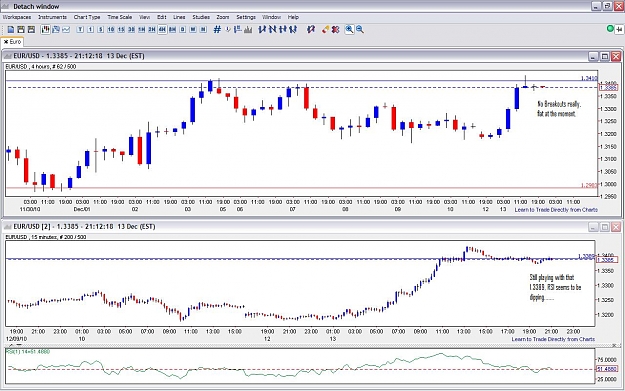Click the 1.2983 support level label

pos(589,185)
